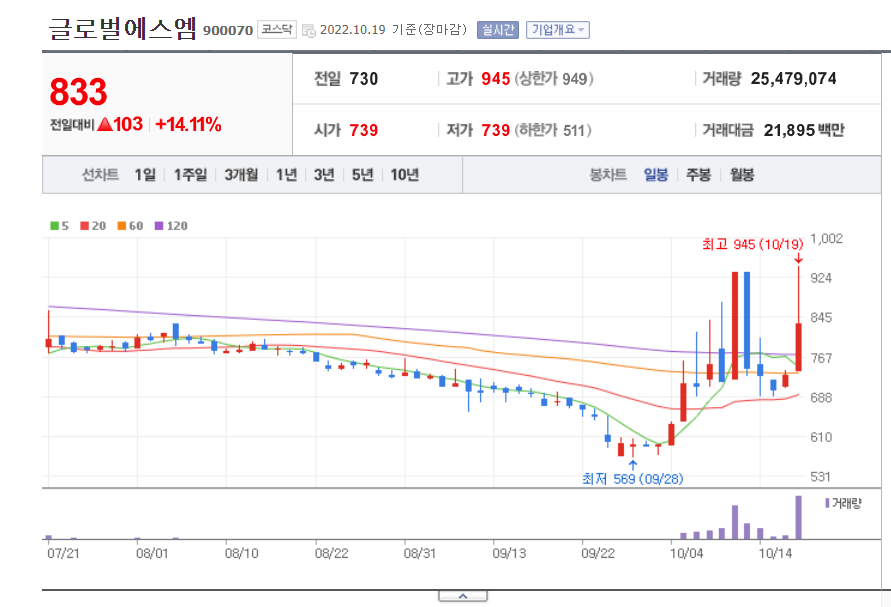Select the 1일 line chart tab

[145, 174]
